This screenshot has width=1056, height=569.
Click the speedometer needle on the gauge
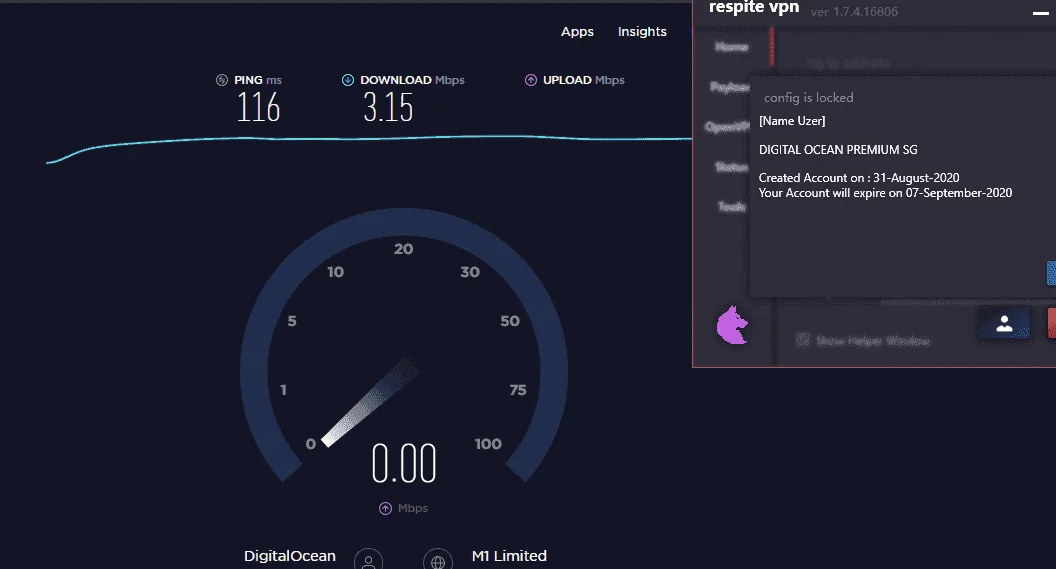pos(370,402)
